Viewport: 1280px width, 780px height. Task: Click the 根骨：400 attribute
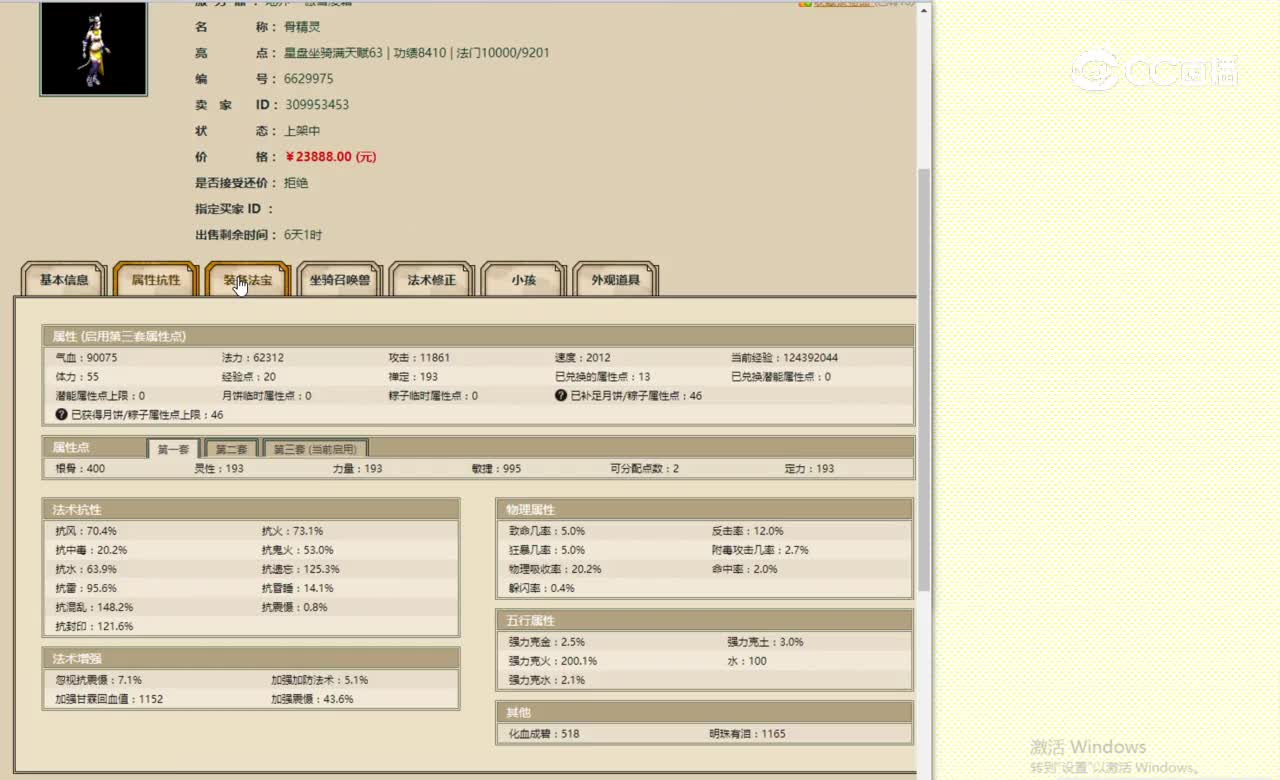pos(80,469)
